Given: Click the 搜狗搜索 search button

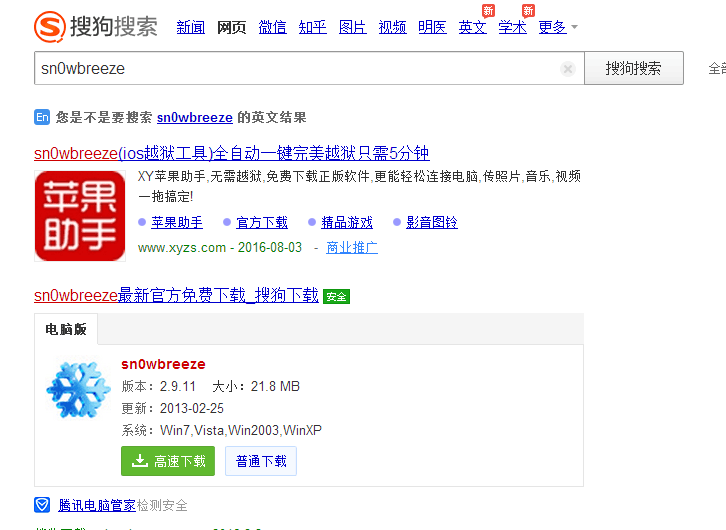Looking at the screenshot, I should (634, 69).
